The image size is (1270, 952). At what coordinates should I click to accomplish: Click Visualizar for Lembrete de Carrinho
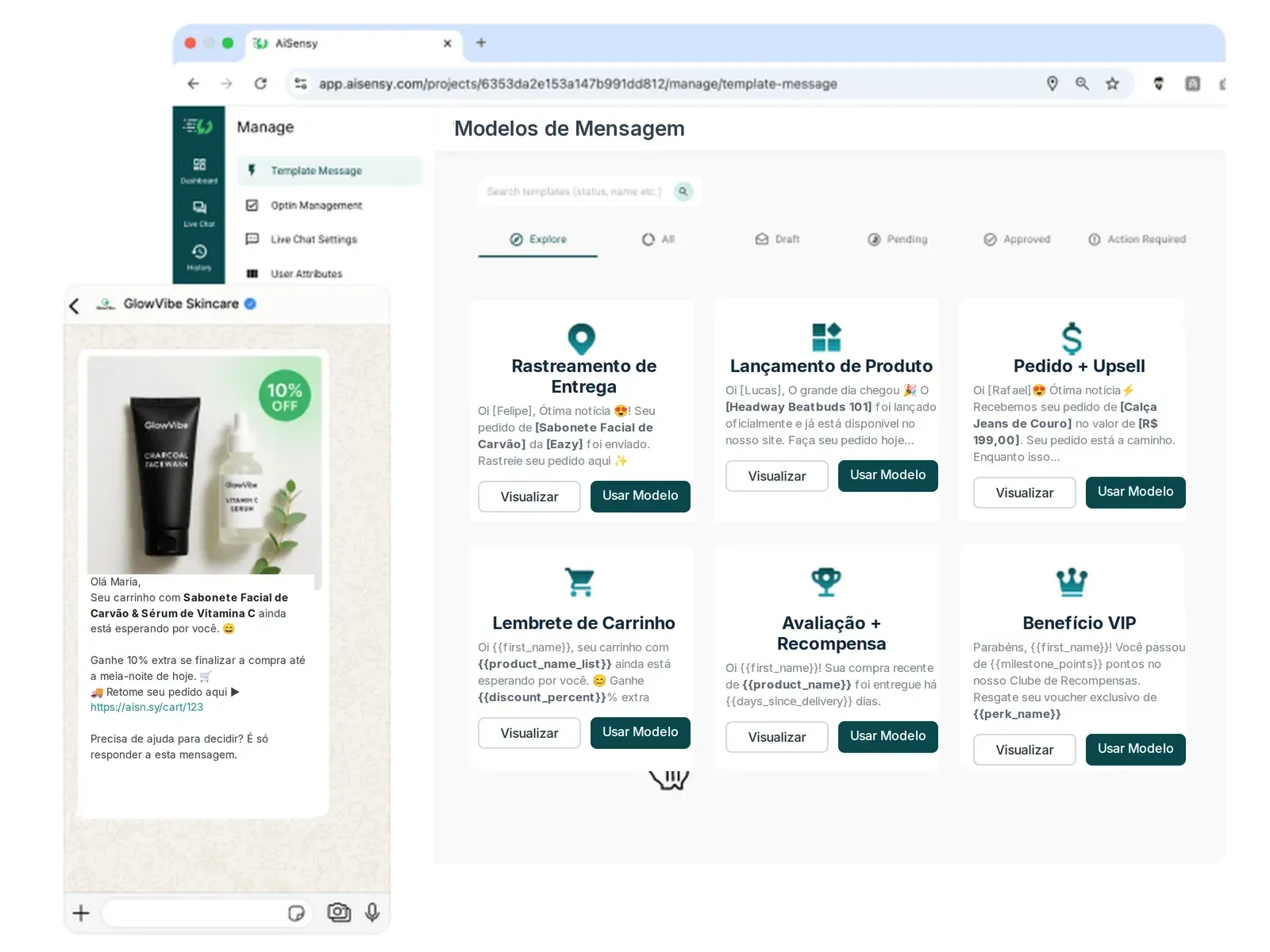pos(529,733)
